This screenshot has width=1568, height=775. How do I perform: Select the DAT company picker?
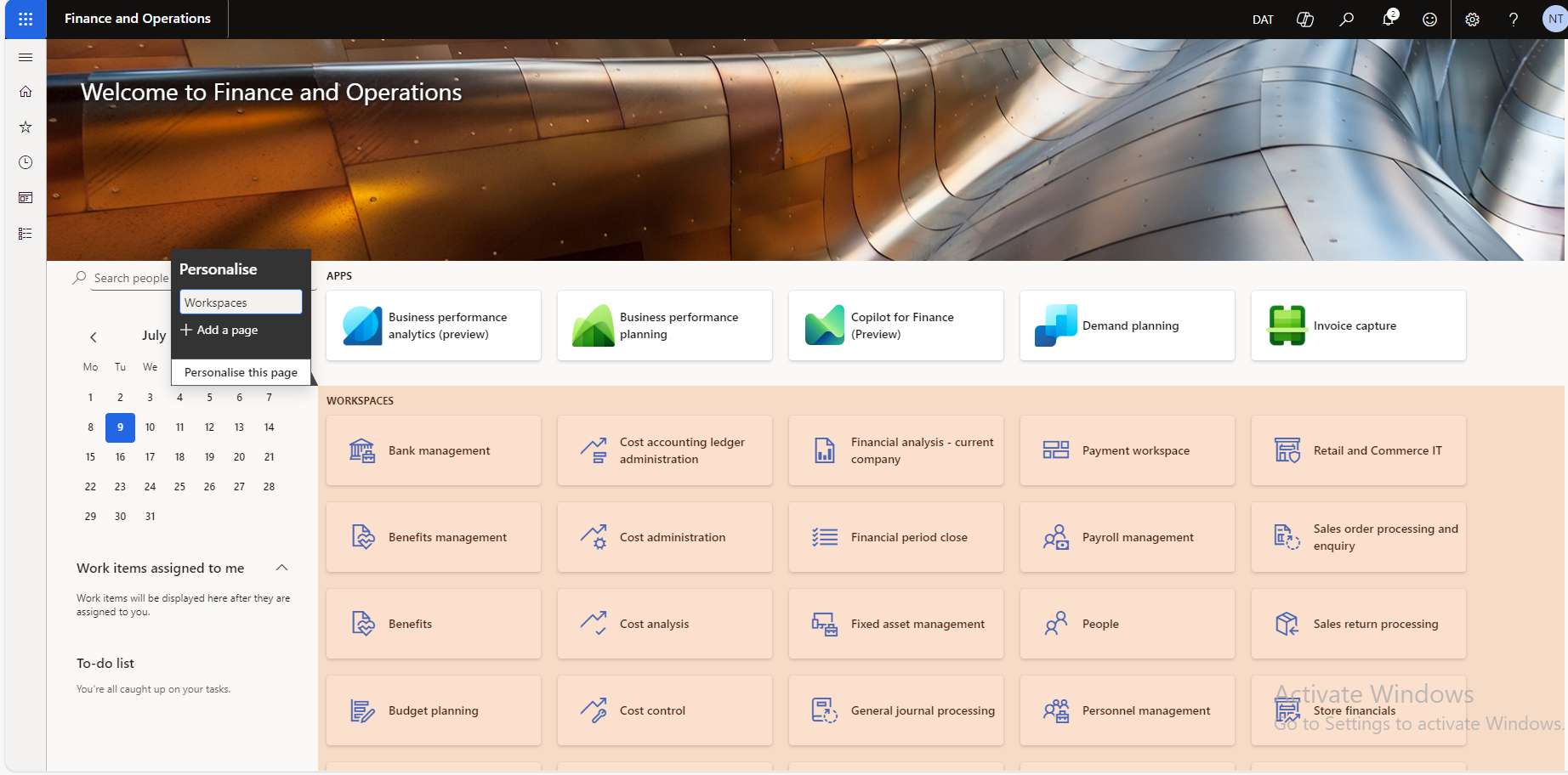click(1263, 20)
